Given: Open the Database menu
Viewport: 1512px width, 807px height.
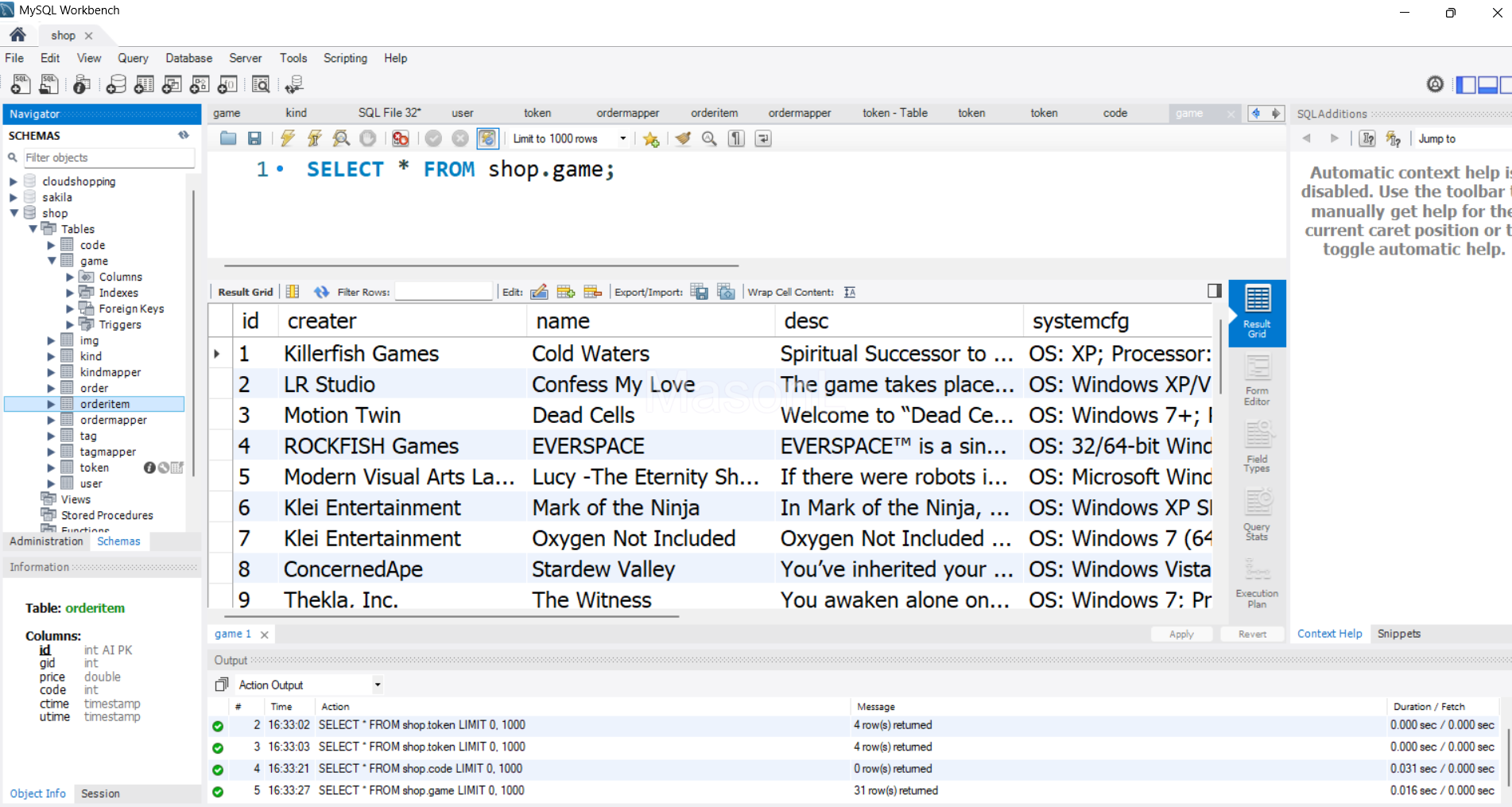Looking at the screenshot, I should [x=188, y=58].
